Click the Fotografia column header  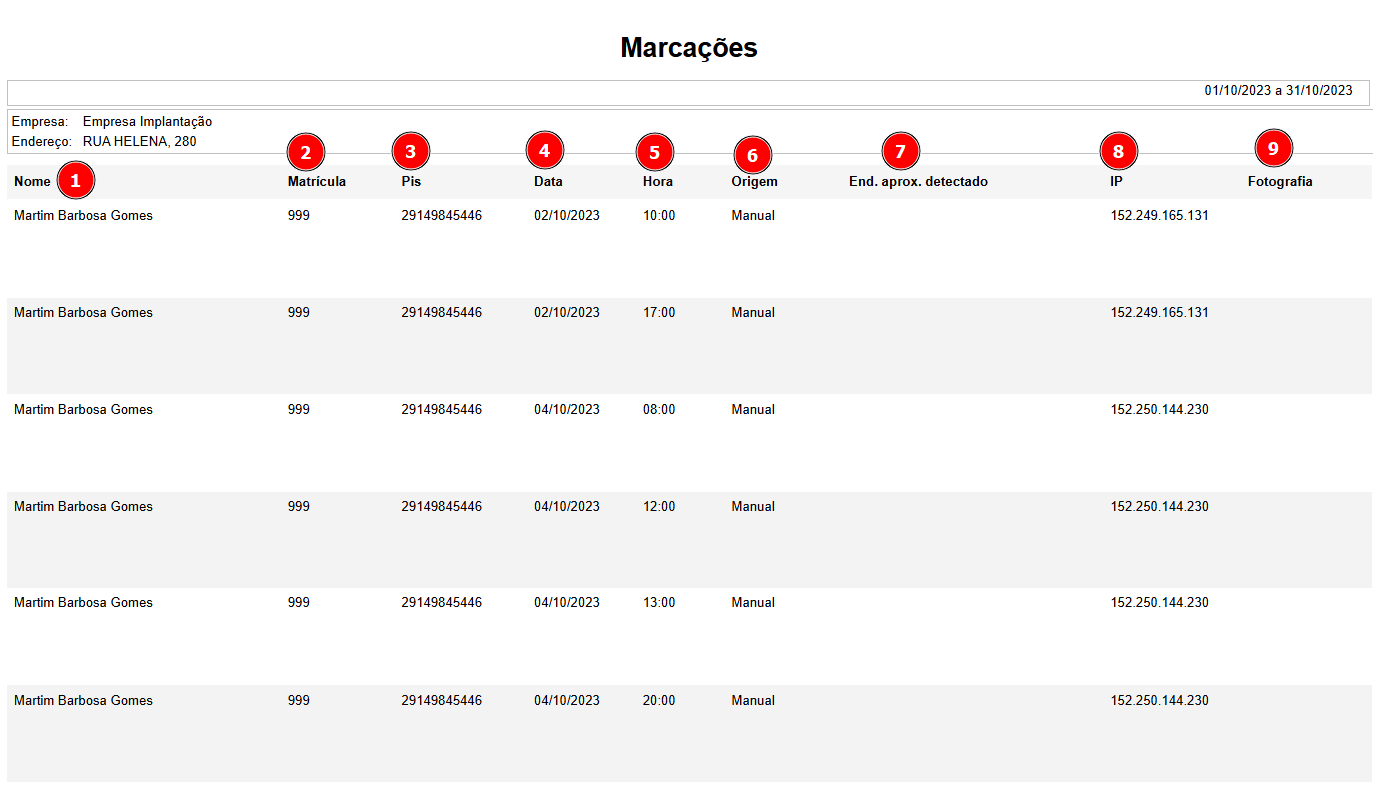(x=1280, y=182)
